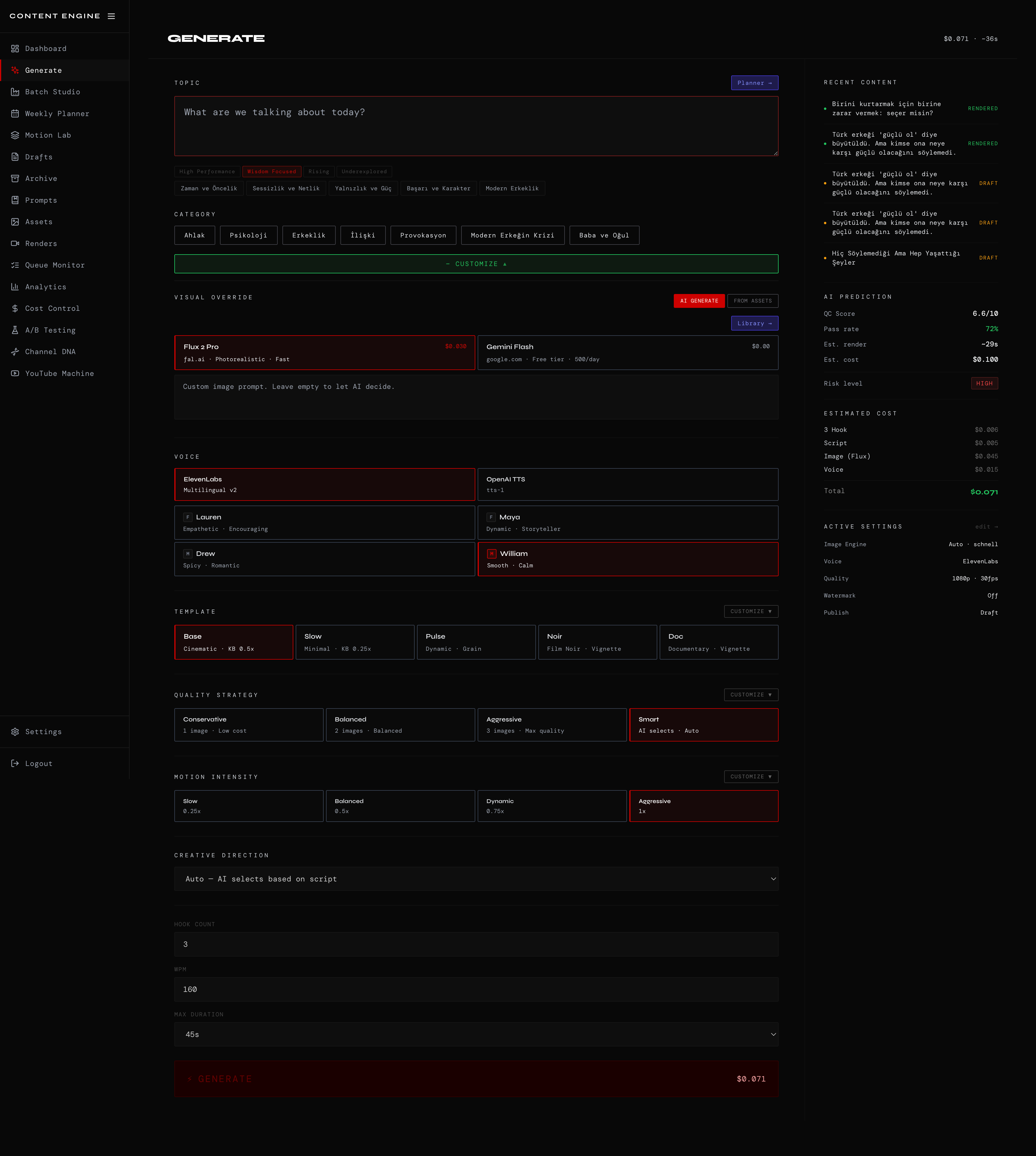Click the Assets image icon
The height and width of the screenshot is (1156, 1036).
click(x=15, y=222)
